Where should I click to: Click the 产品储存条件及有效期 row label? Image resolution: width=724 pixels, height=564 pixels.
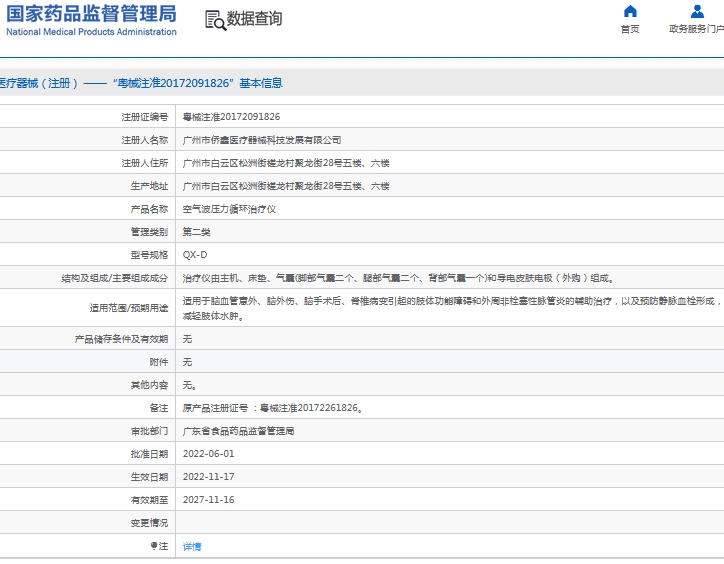(x=121, y=339)
